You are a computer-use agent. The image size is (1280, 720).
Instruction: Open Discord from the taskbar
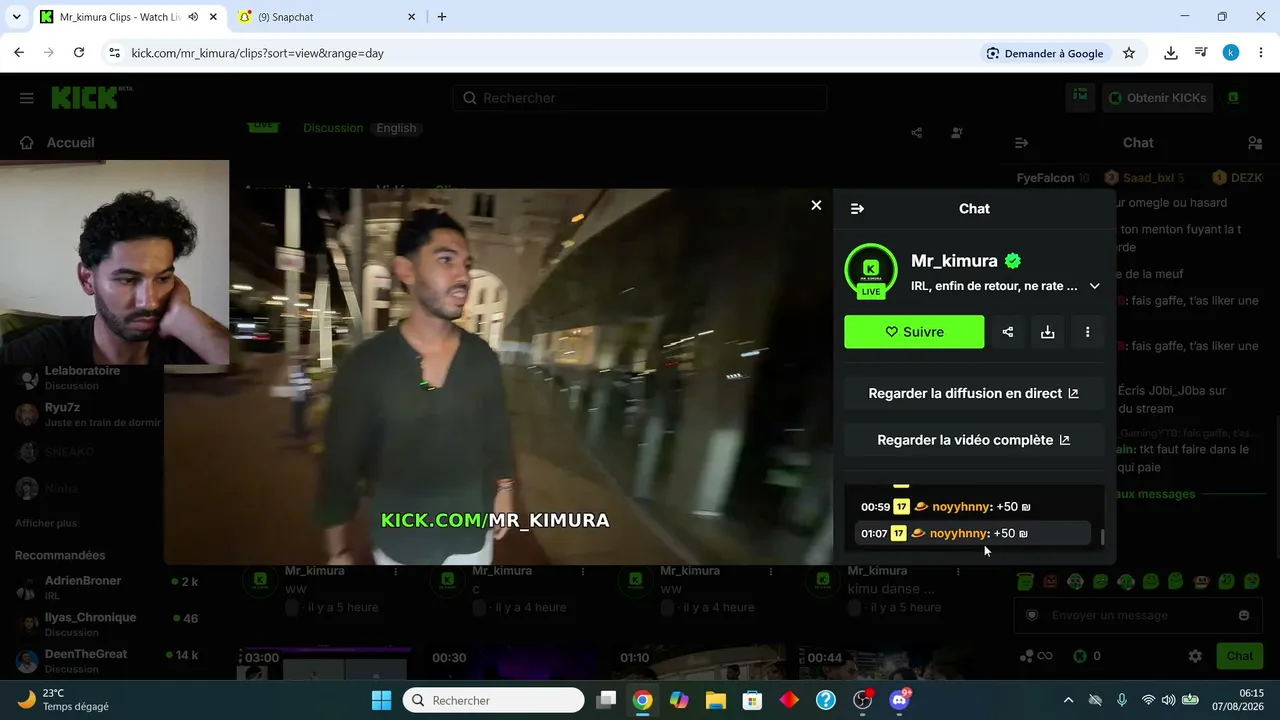point(900,700)
